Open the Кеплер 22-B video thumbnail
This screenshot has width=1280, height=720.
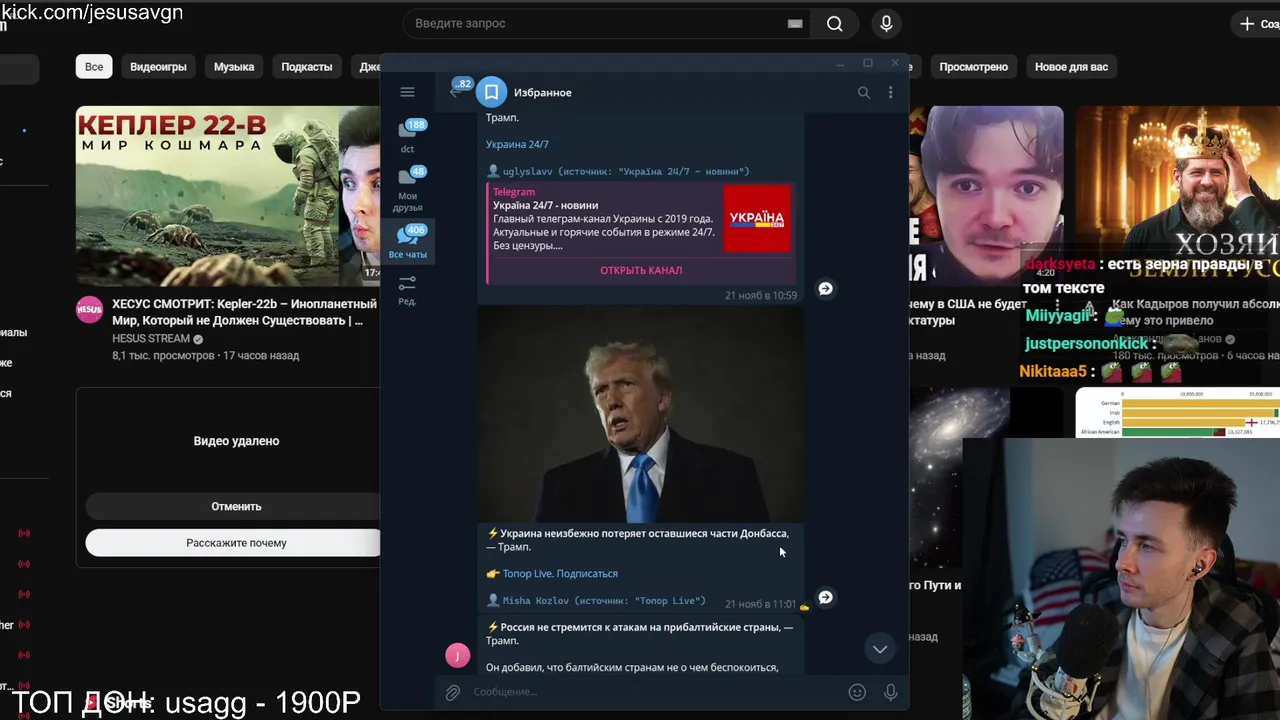[x=228, y=196]
